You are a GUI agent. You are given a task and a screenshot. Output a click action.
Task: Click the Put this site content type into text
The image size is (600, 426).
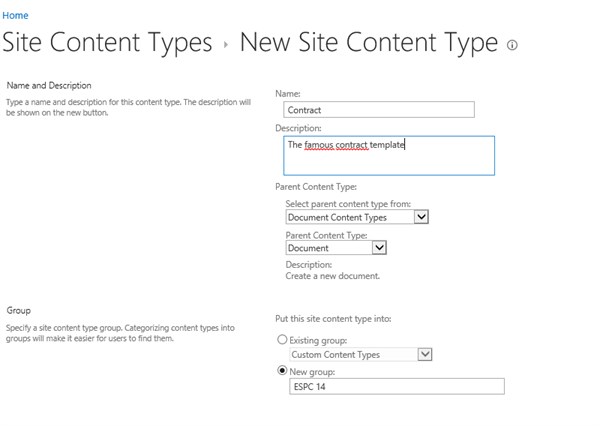tap(333, 319)
